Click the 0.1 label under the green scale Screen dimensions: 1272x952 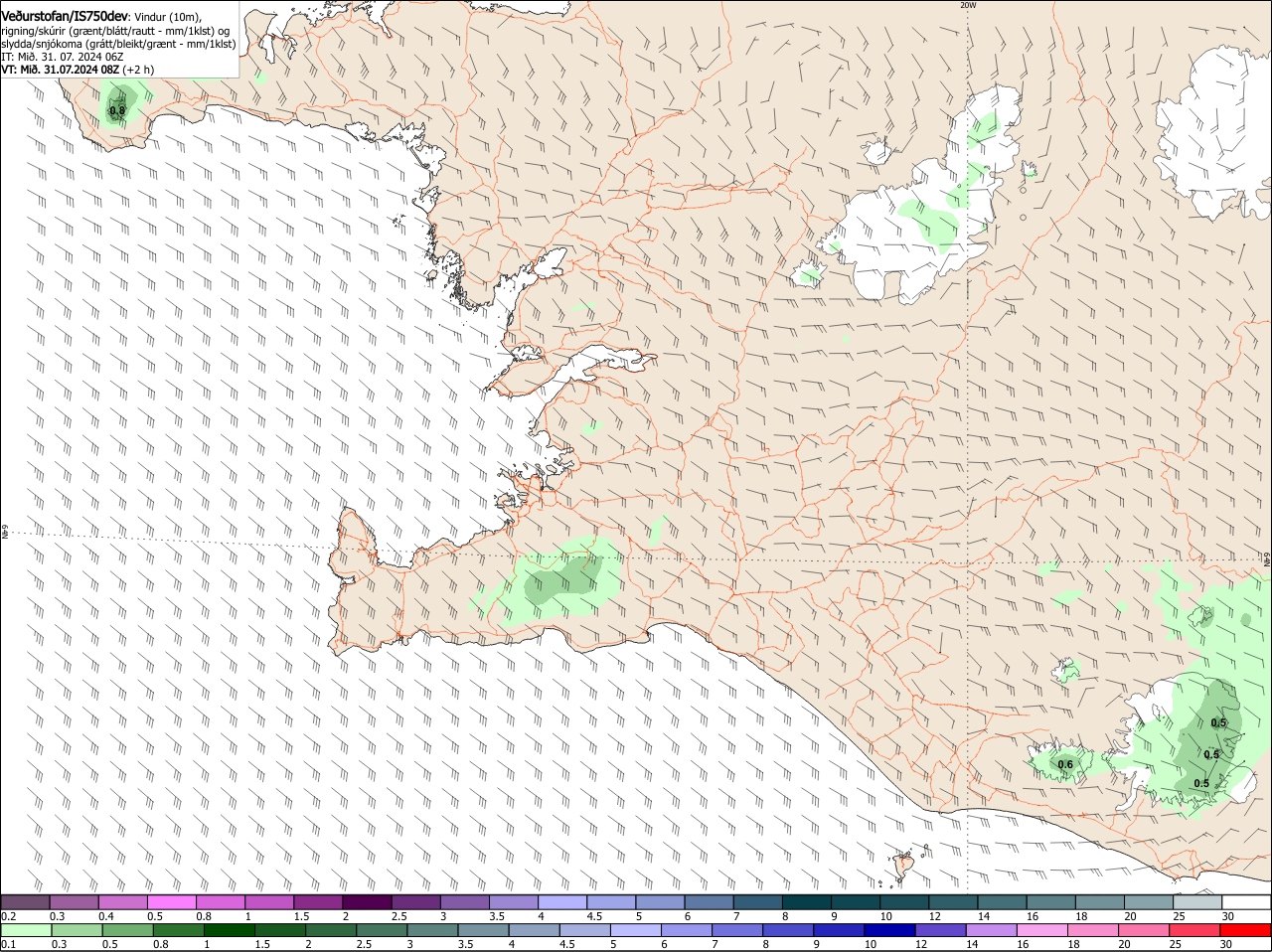[x=8, y=944]
